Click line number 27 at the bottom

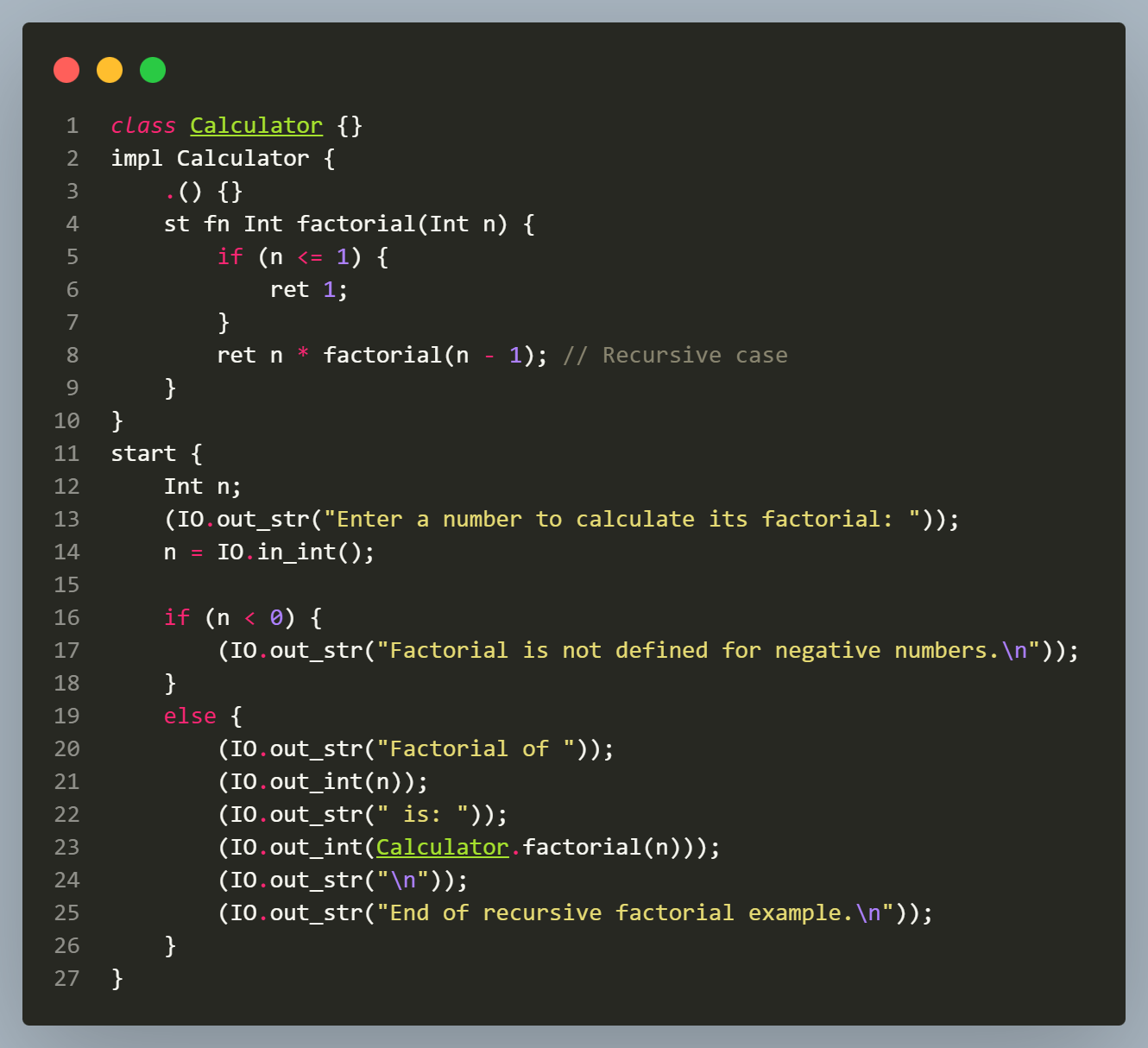66,978
